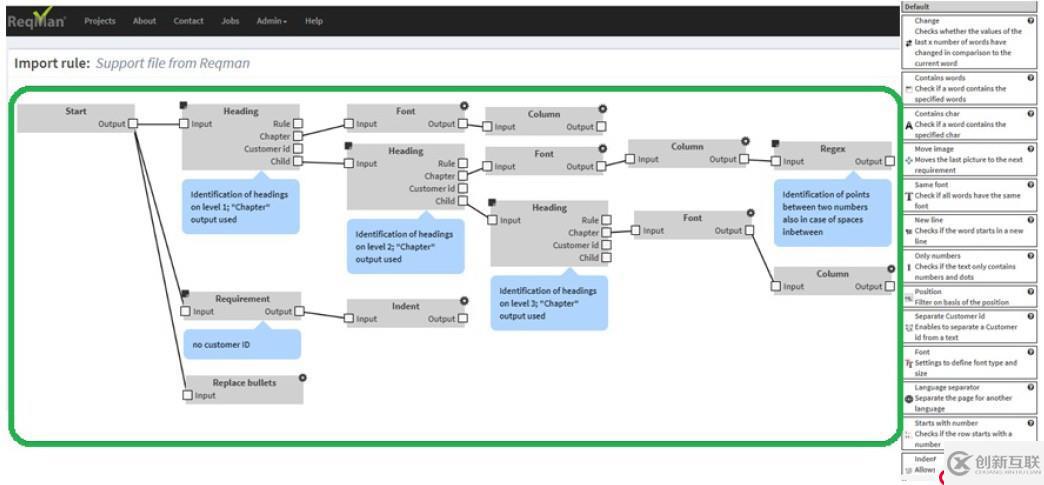Select the Requirement node Input port
Image resolution: width=1044 pixels, height=485 pixels.
coord(186,311)
